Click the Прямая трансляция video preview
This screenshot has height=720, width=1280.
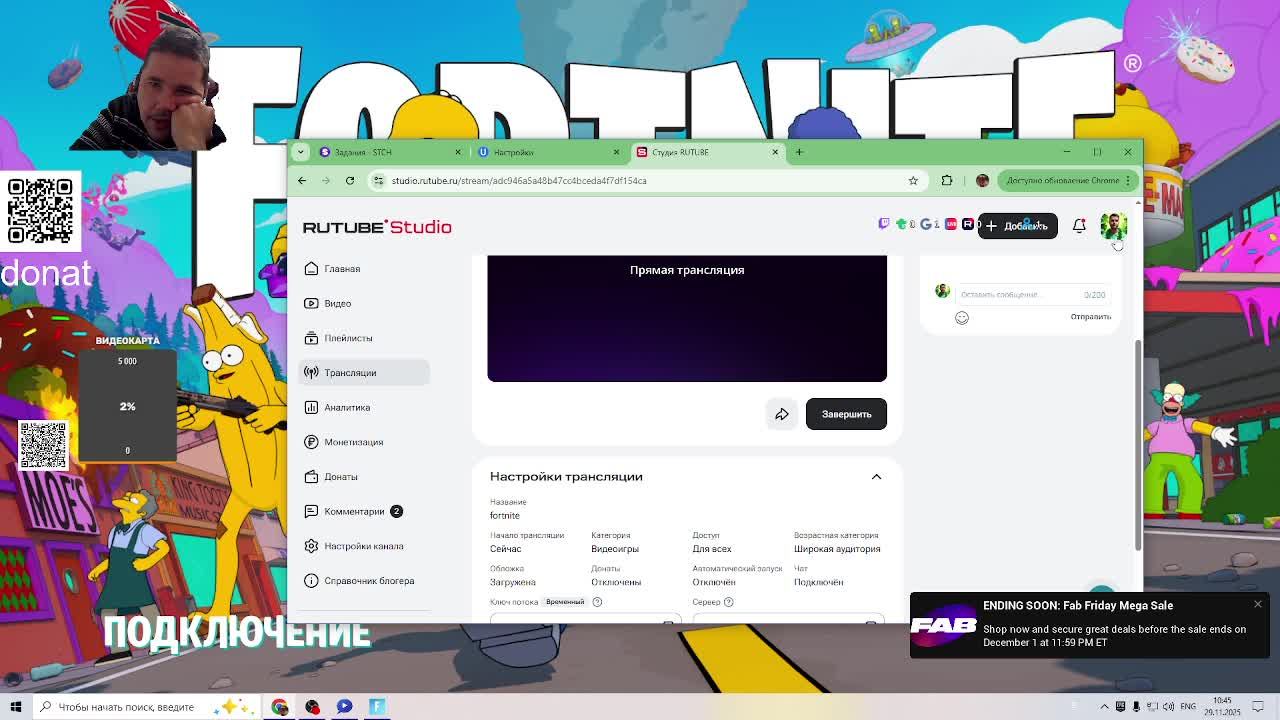tap(687, 318)
